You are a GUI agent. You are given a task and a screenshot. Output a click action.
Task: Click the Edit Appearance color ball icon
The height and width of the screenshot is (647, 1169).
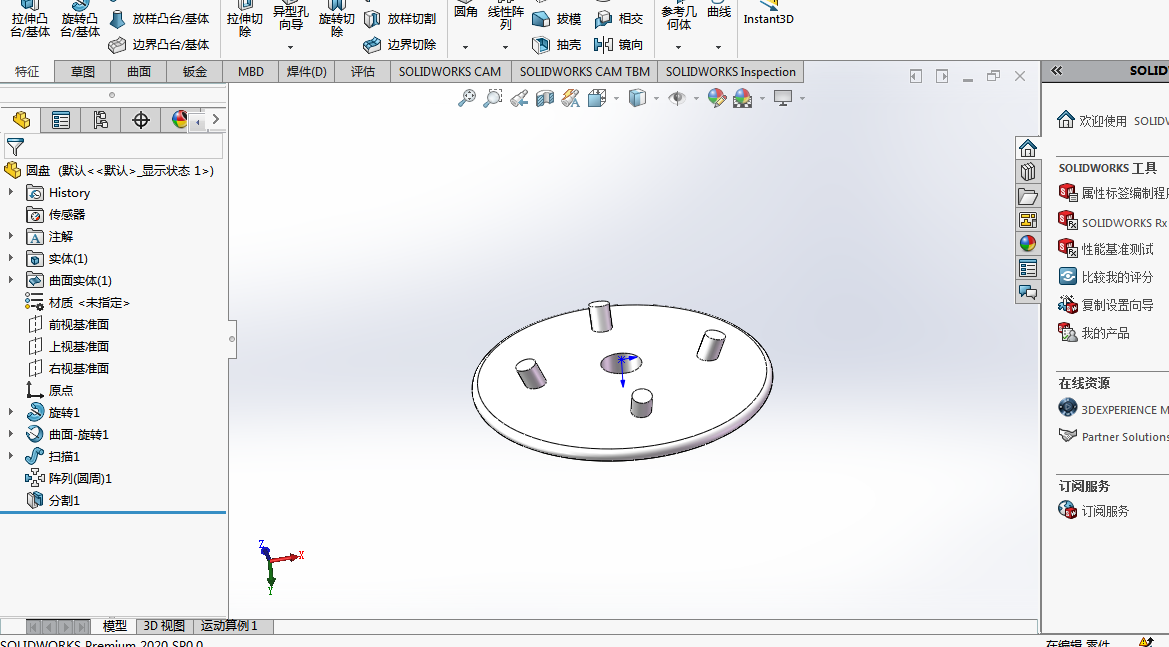pyautogui.click(x=716, y=98)
